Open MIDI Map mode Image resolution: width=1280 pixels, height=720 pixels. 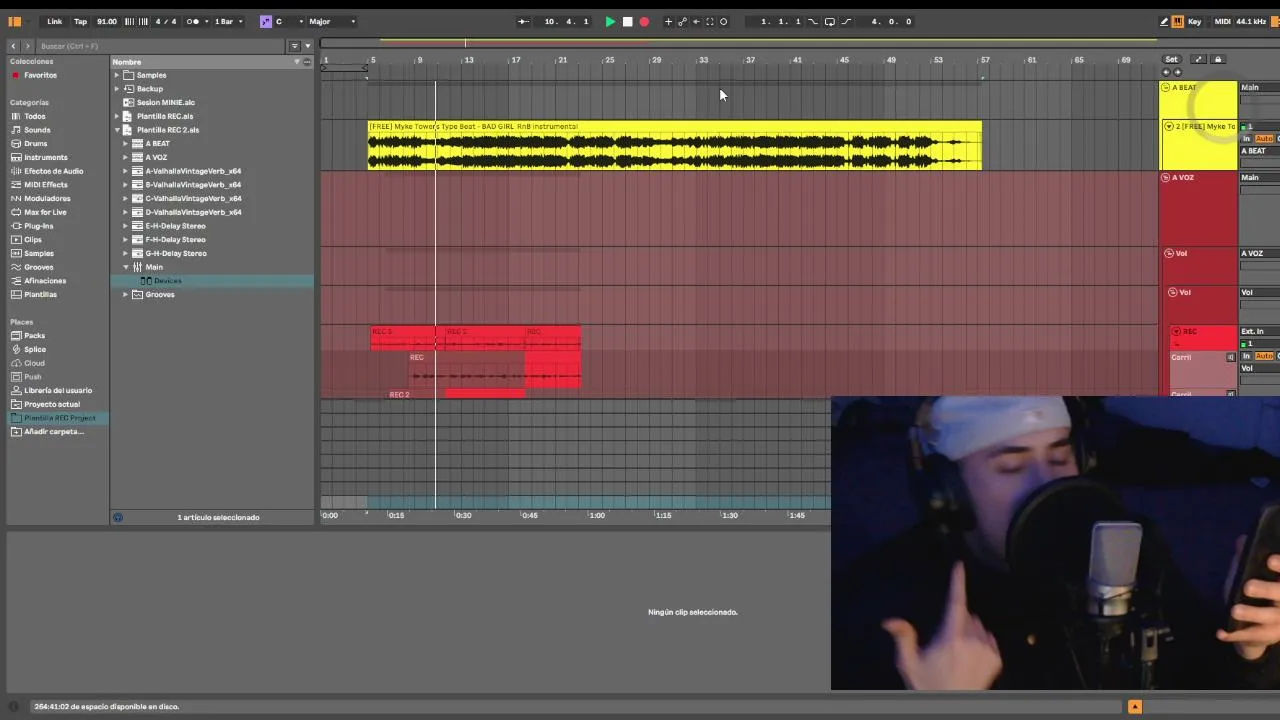(x=1223, y=21)
